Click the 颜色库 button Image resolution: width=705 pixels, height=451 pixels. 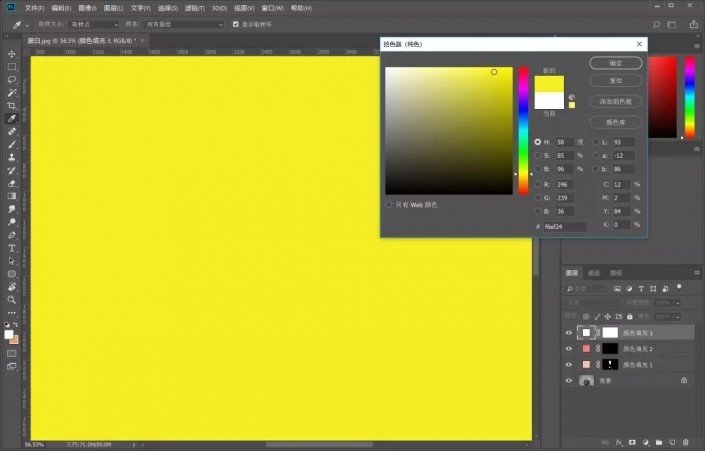tap(615, 122)
